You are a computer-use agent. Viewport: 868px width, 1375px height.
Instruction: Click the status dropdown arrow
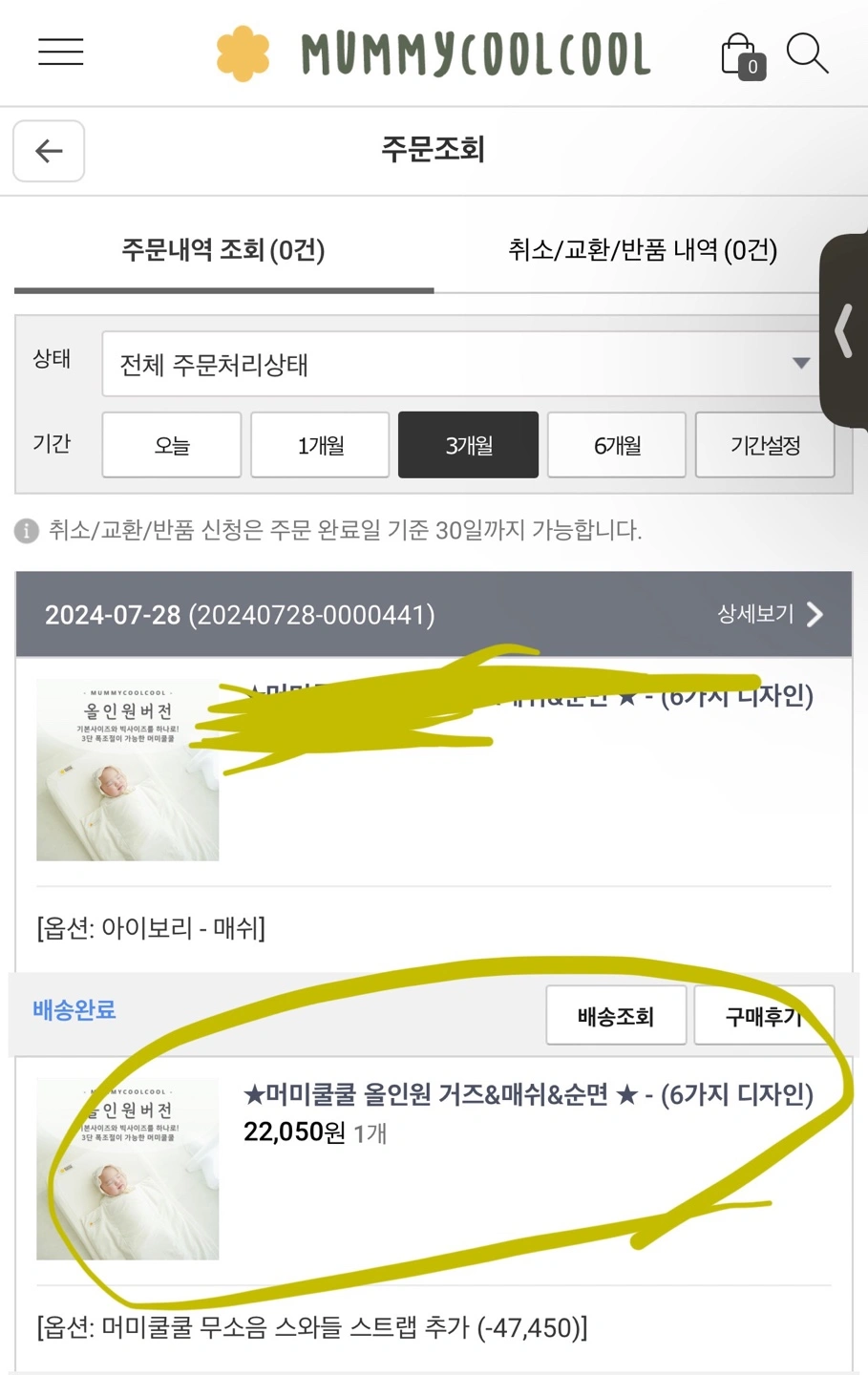(x=801, y=363)
